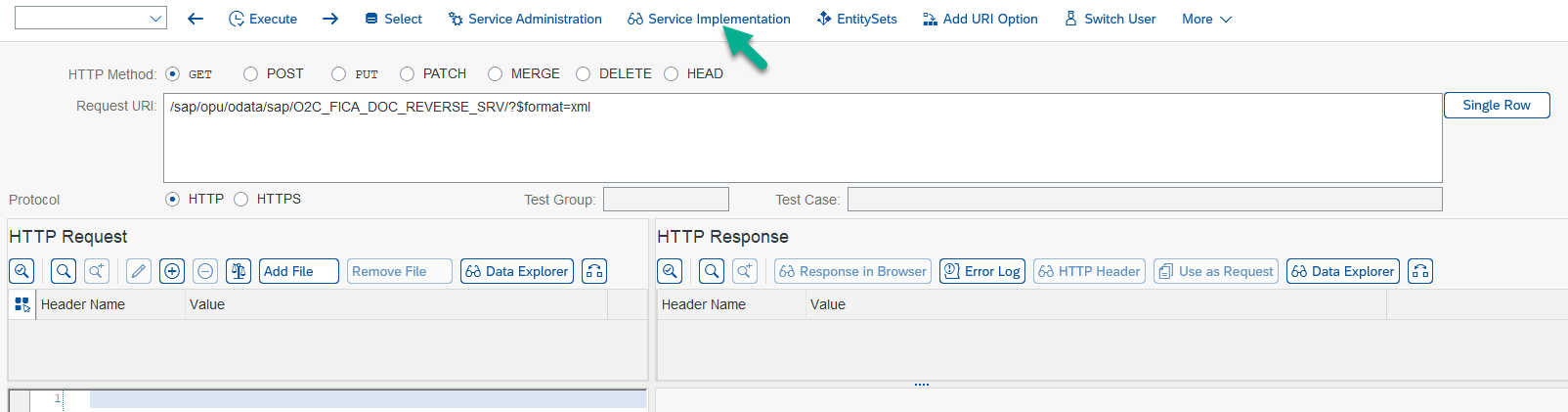
Task: Add a header row with the plus icon
Action: tap(172, 271)
